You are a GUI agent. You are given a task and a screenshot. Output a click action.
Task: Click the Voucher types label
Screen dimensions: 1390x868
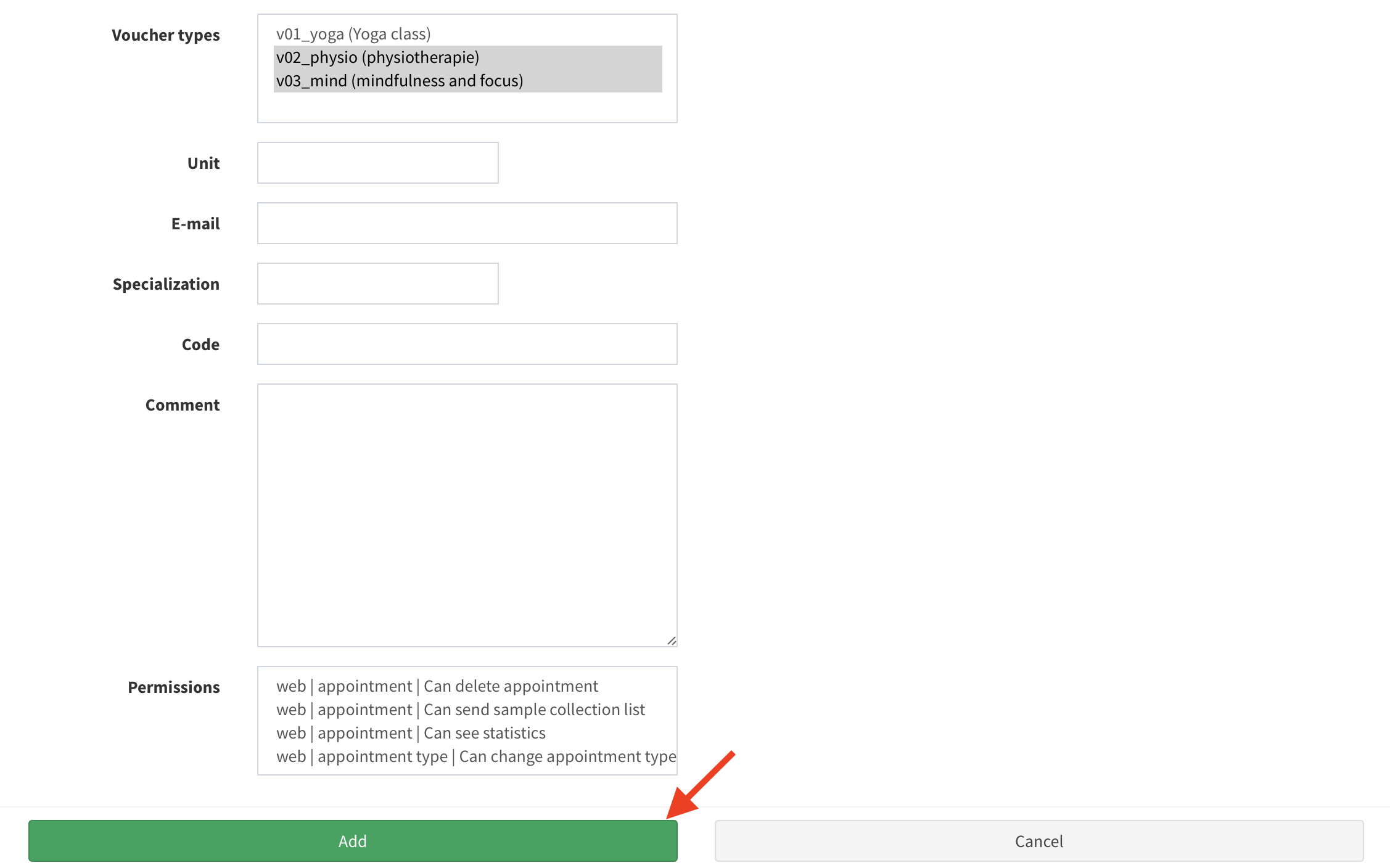pos(165,35)
